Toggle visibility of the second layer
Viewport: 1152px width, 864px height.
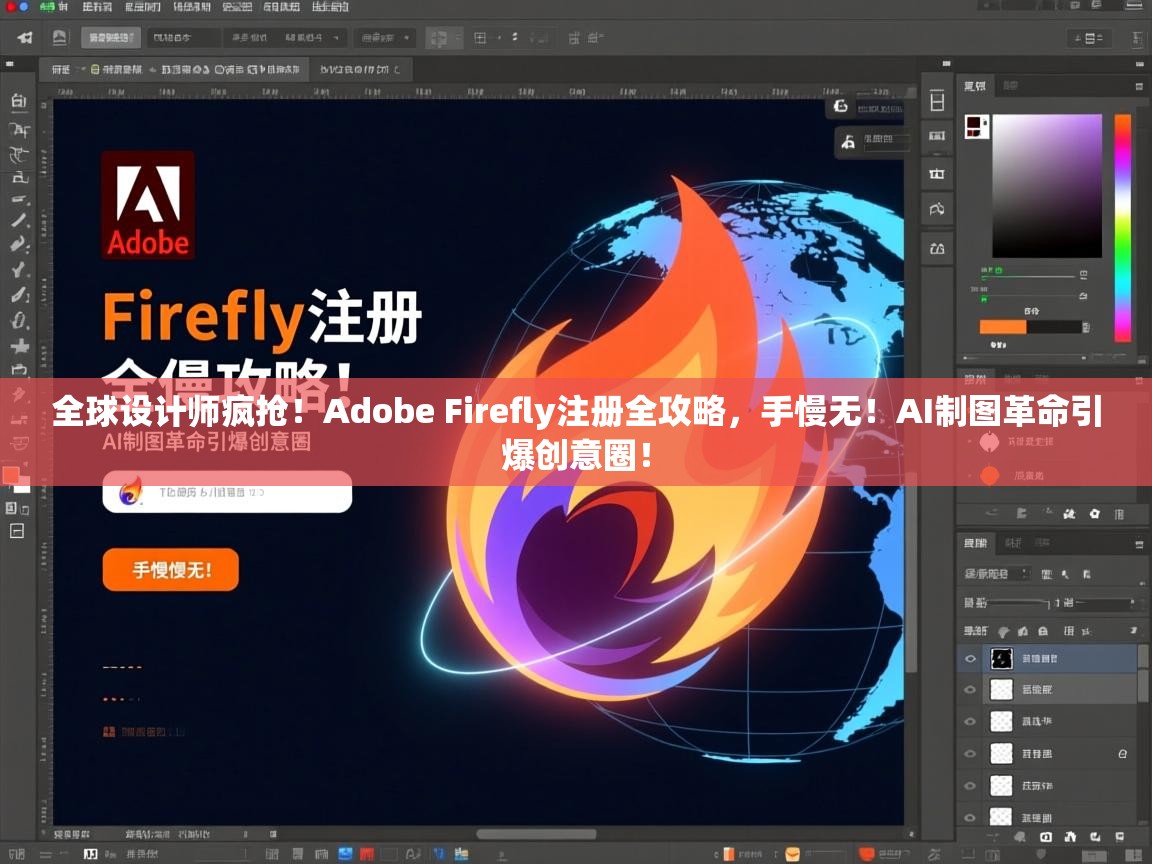tap(967, 688)
